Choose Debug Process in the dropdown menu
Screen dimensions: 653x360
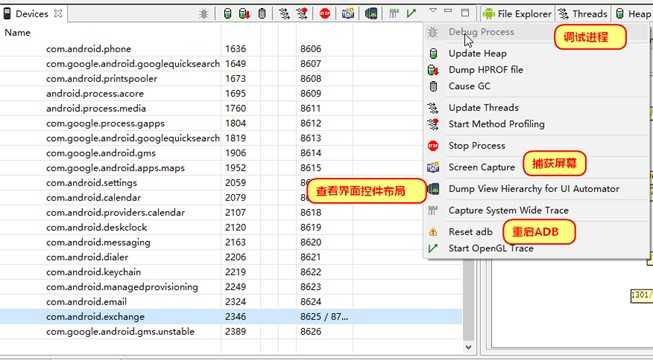click(x=481, y=32)
